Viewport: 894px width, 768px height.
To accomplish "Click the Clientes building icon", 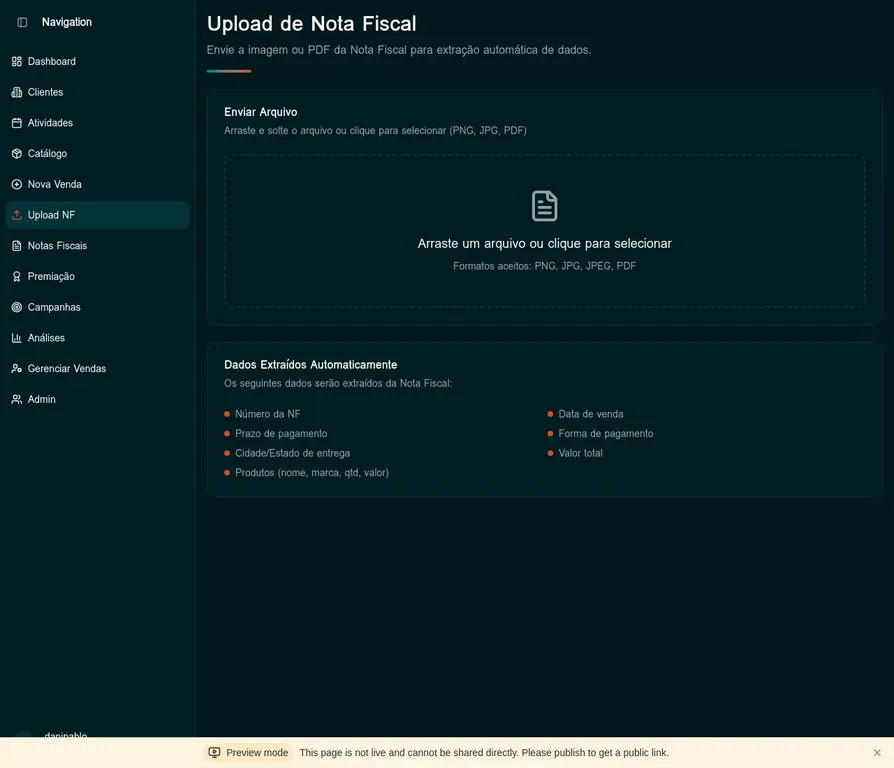I will (17, 92).
